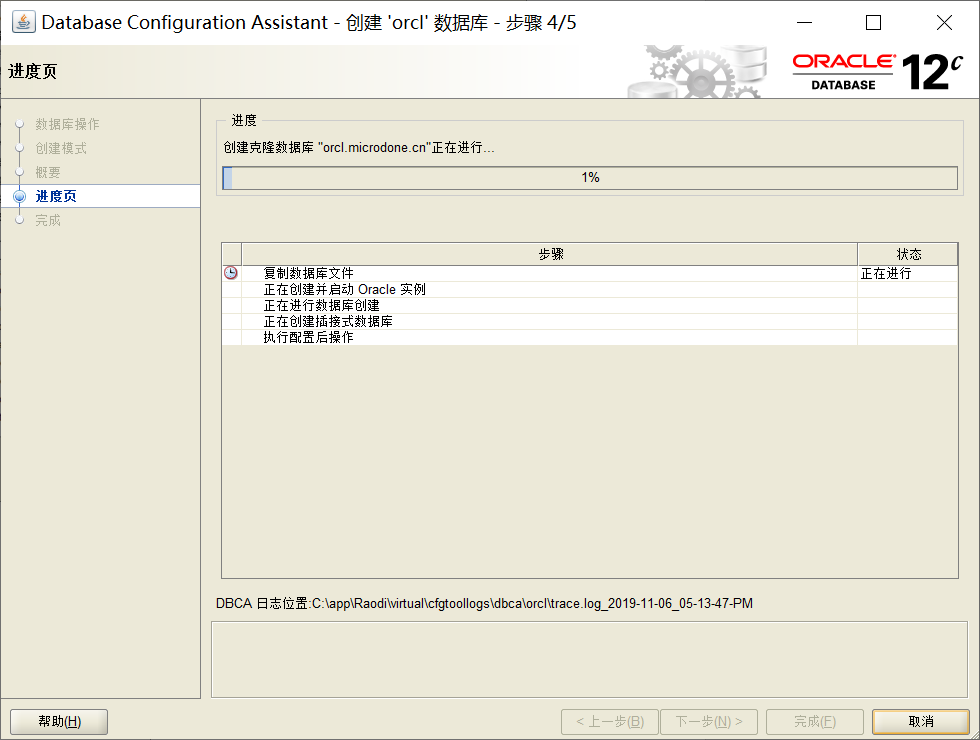Close the Database Configuration Assistant window
Image resolution: width=980 pixels, height=740 pixels.
click(x=944, y=22)
